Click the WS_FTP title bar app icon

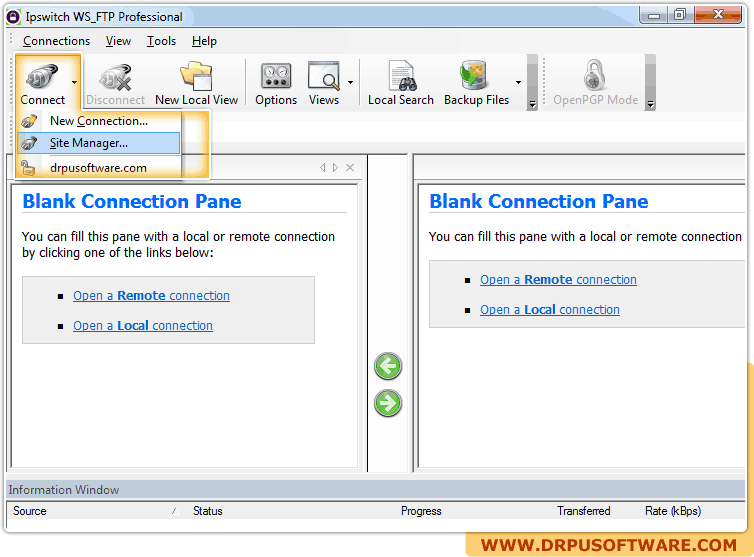click(13, 17)
